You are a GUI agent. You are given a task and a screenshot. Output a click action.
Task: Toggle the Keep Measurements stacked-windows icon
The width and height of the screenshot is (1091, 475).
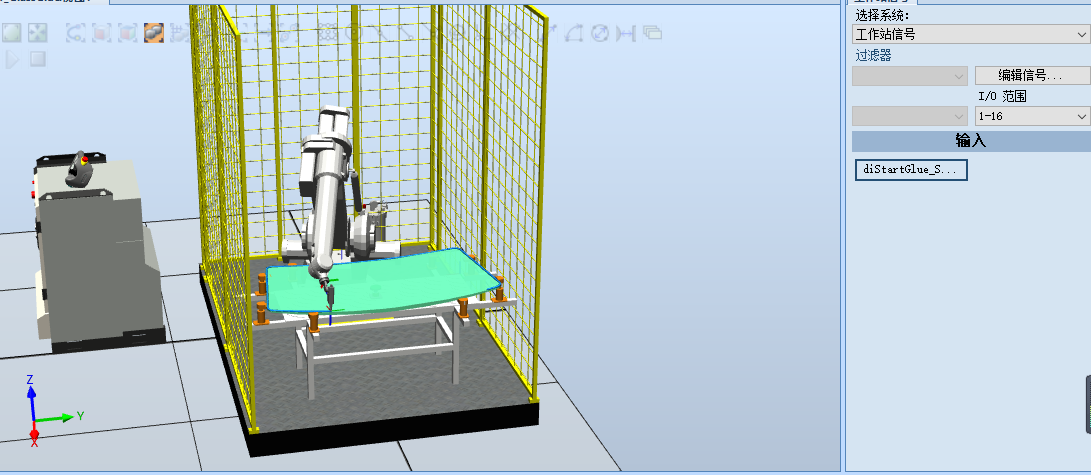click(x=652, y=33)
